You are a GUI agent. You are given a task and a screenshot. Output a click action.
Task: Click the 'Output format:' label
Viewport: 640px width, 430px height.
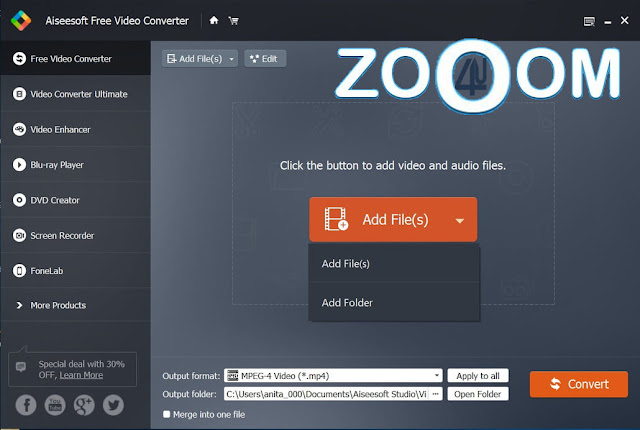click(191, 376)
